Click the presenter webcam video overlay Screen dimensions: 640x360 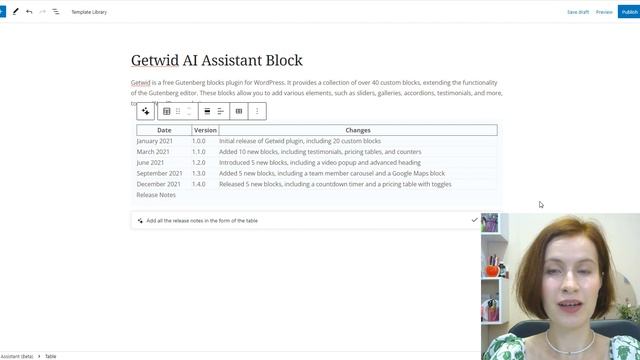(x=560, y=287)
